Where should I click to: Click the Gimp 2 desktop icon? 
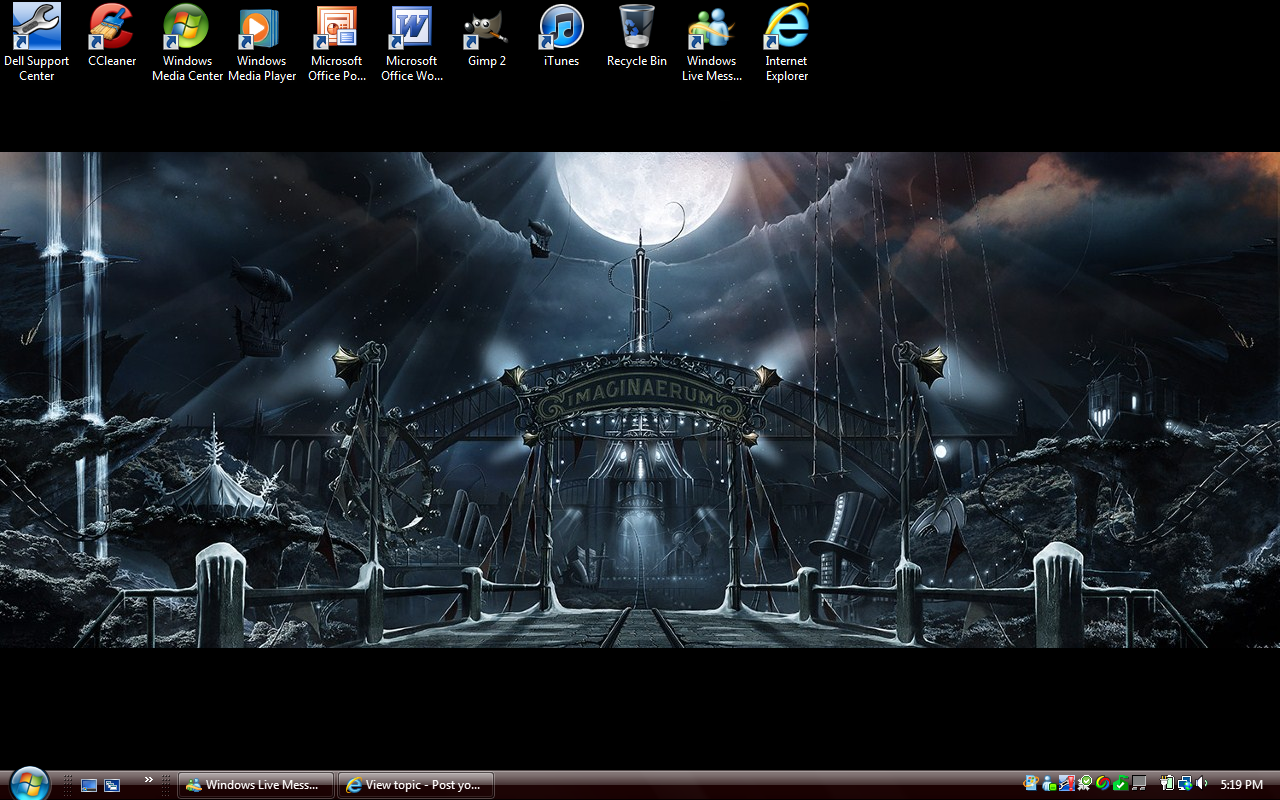[487, 28]
